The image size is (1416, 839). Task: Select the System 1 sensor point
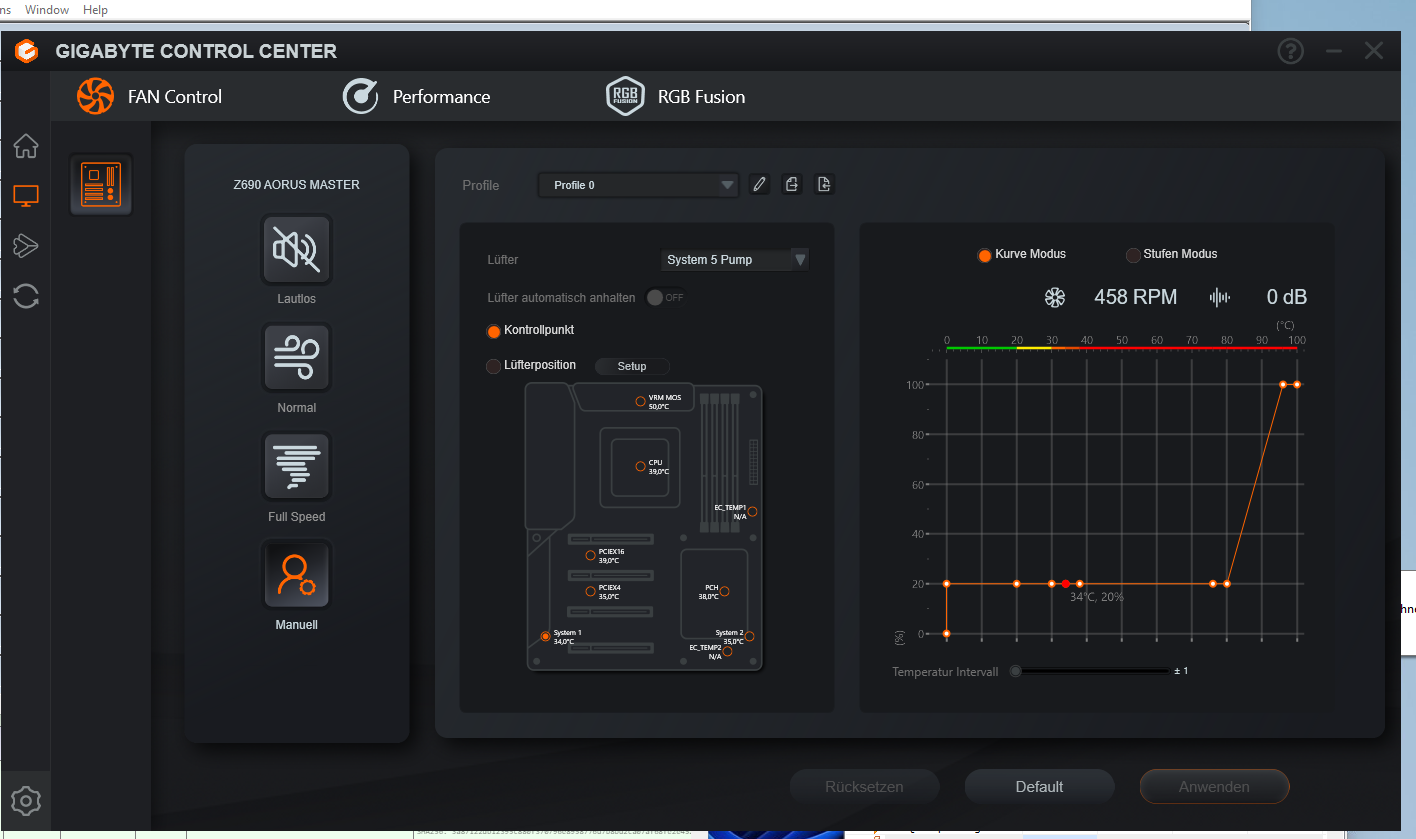click(545, 636)
